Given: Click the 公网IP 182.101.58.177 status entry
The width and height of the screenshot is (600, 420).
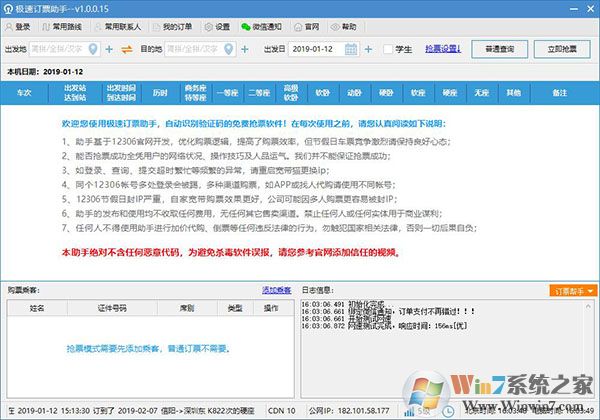Looking at the screenshot, I should point(349,411).
